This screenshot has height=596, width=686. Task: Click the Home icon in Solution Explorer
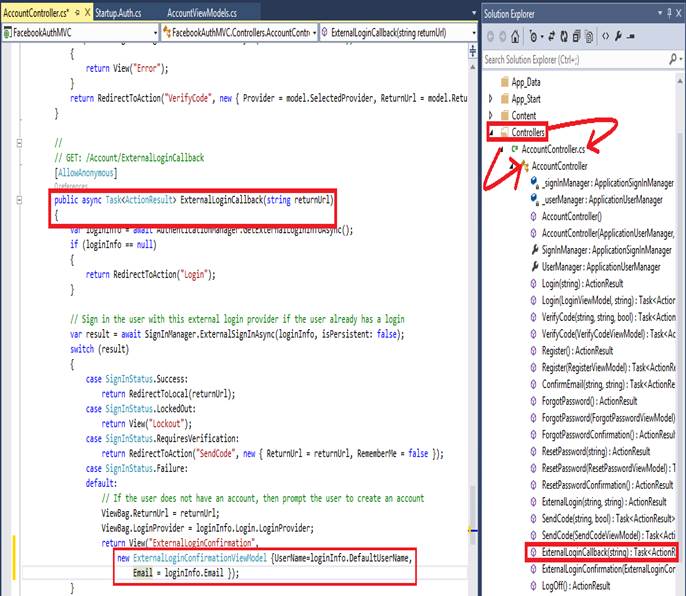click(516, 37)
